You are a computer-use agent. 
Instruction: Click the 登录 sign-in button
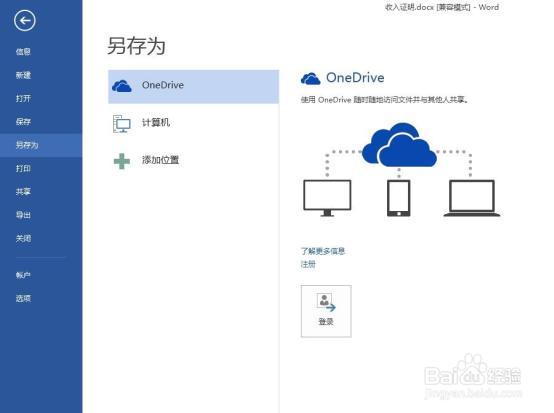[326, 311]
